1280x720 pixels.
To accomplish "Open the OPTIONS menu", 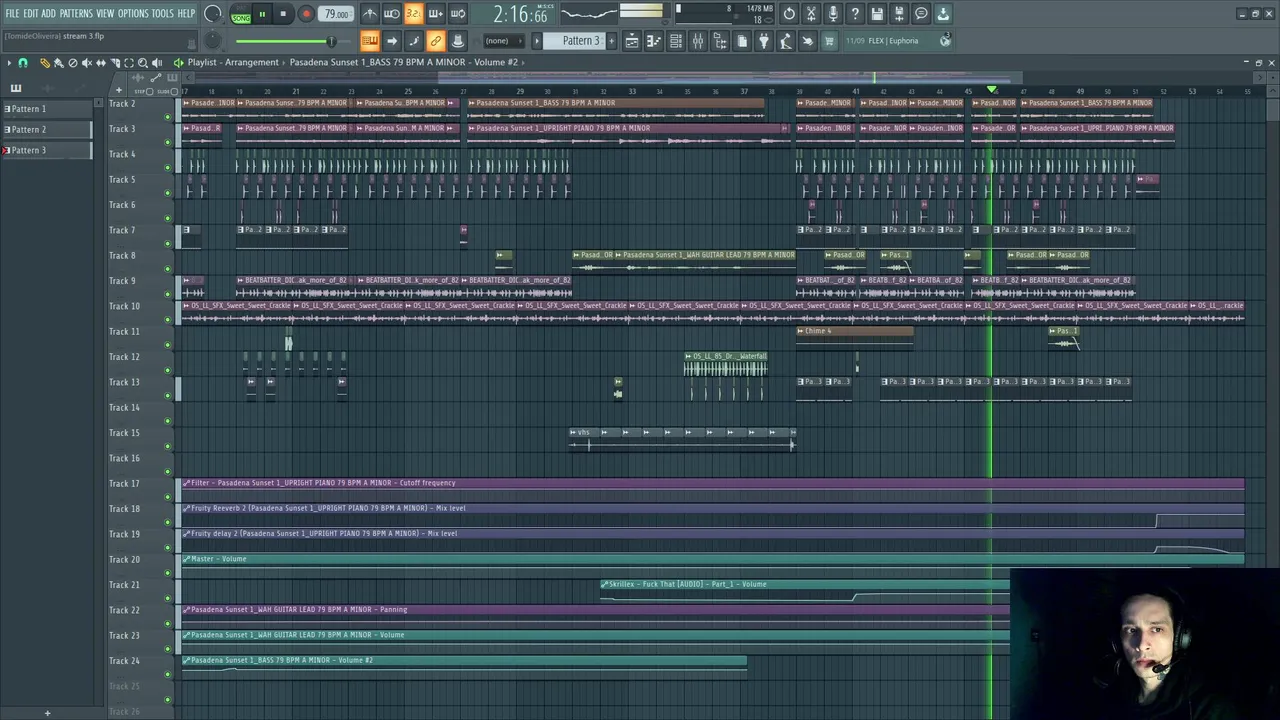I will click(133, 14).
